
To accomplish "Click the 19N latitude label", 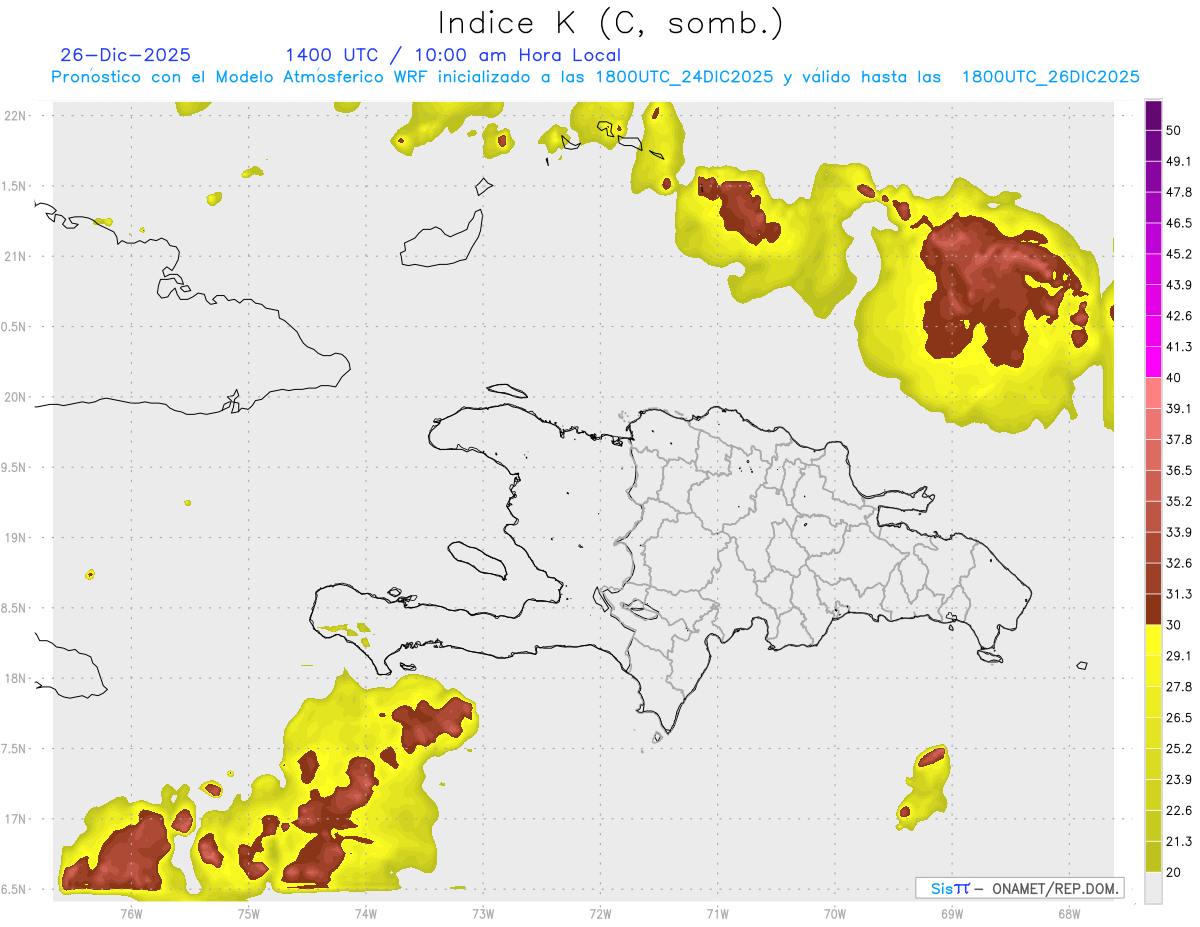I will click(16, 538).
